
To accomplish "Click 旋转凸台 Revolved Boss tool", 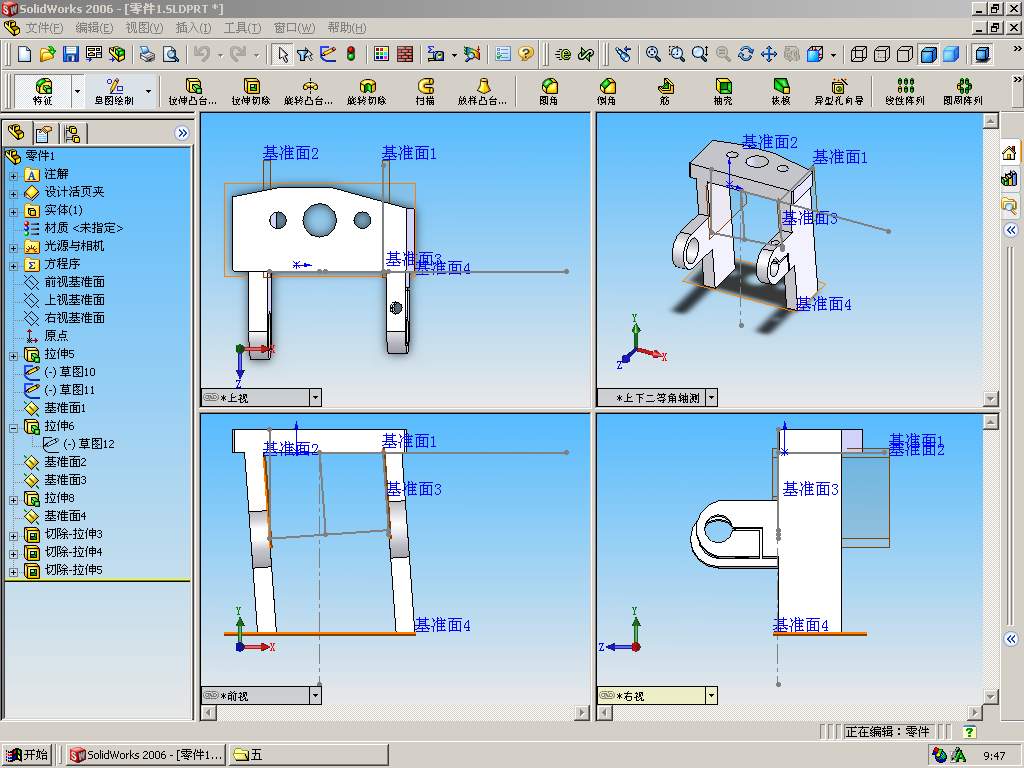I will (x=310, y=91).
